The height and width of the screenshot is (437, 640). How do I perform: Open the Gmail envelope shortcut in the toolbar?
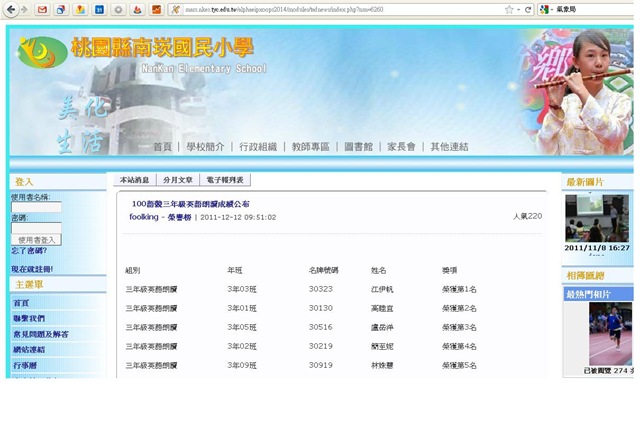click(x=42, y=9)
